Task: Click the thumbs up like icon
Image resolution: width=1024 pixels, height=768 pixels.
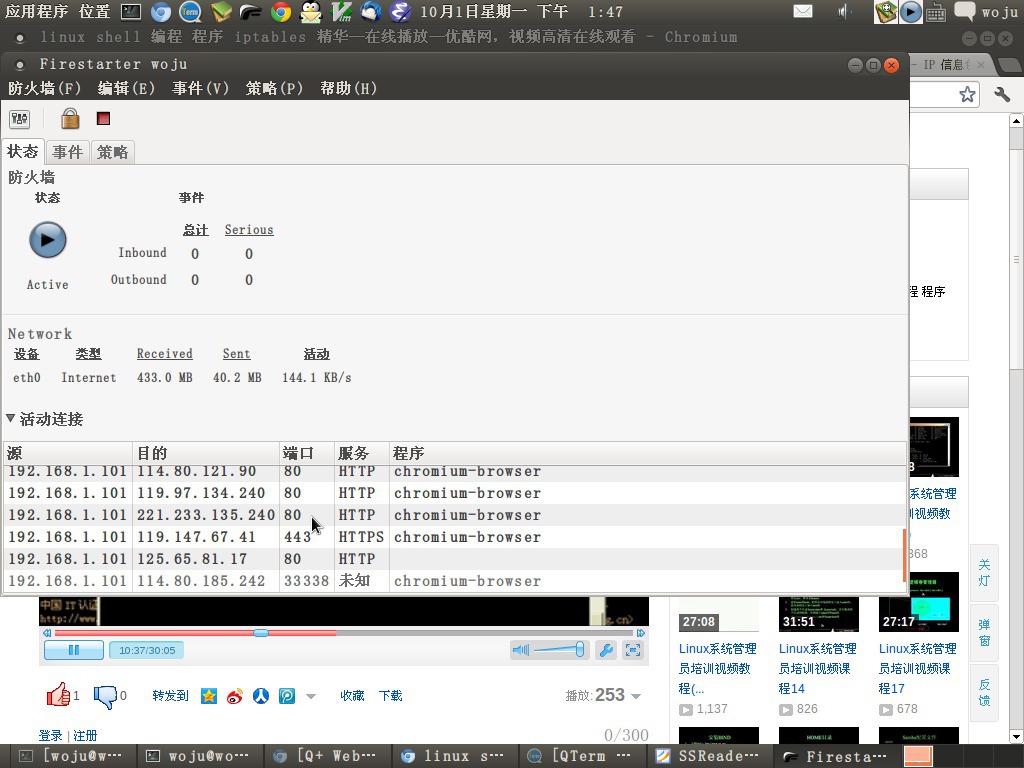Action: click(x=58, y=694)
